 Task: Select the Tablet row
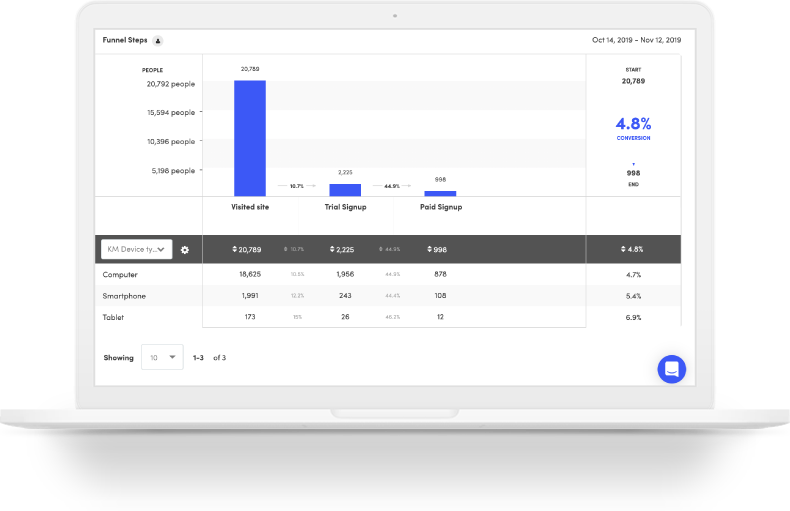tap(113, 317)
